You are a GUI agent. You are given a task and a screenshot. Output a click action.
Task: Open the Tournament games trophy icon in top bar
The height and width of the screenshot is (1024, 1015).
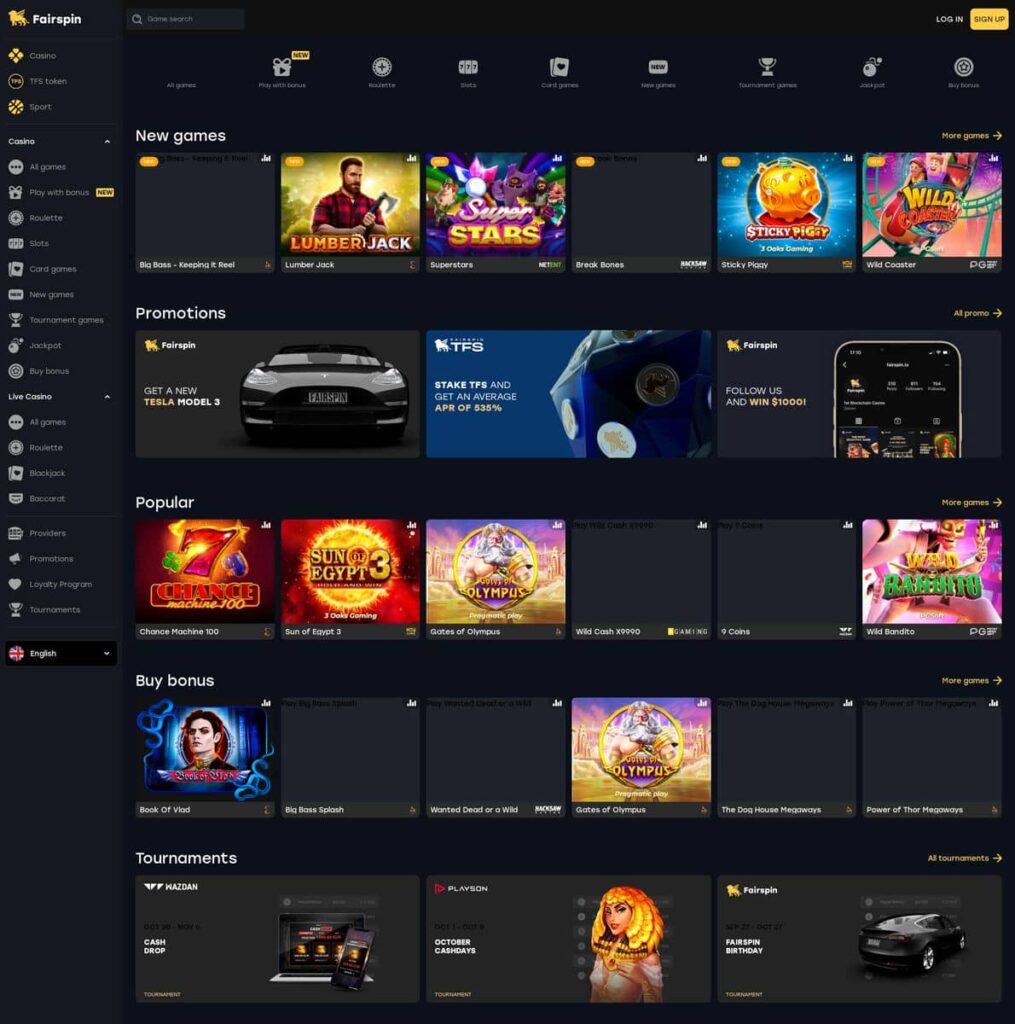pos(767,67)
